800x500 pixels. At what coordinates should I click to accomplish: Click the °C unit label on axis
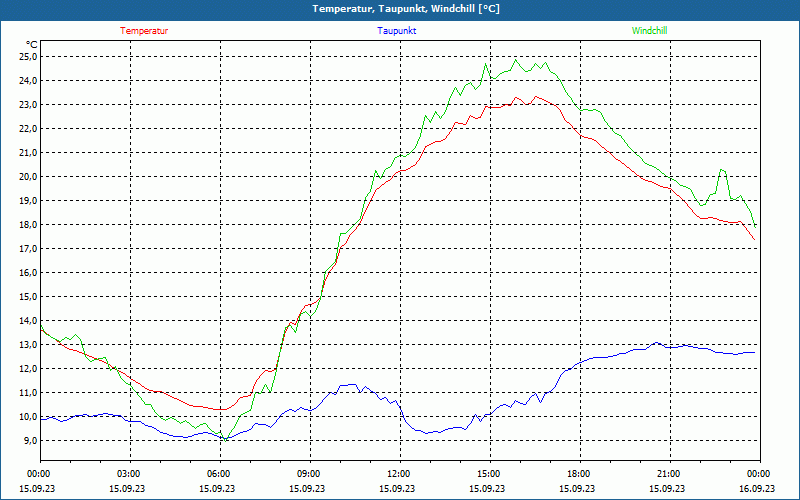coord(32,44)
